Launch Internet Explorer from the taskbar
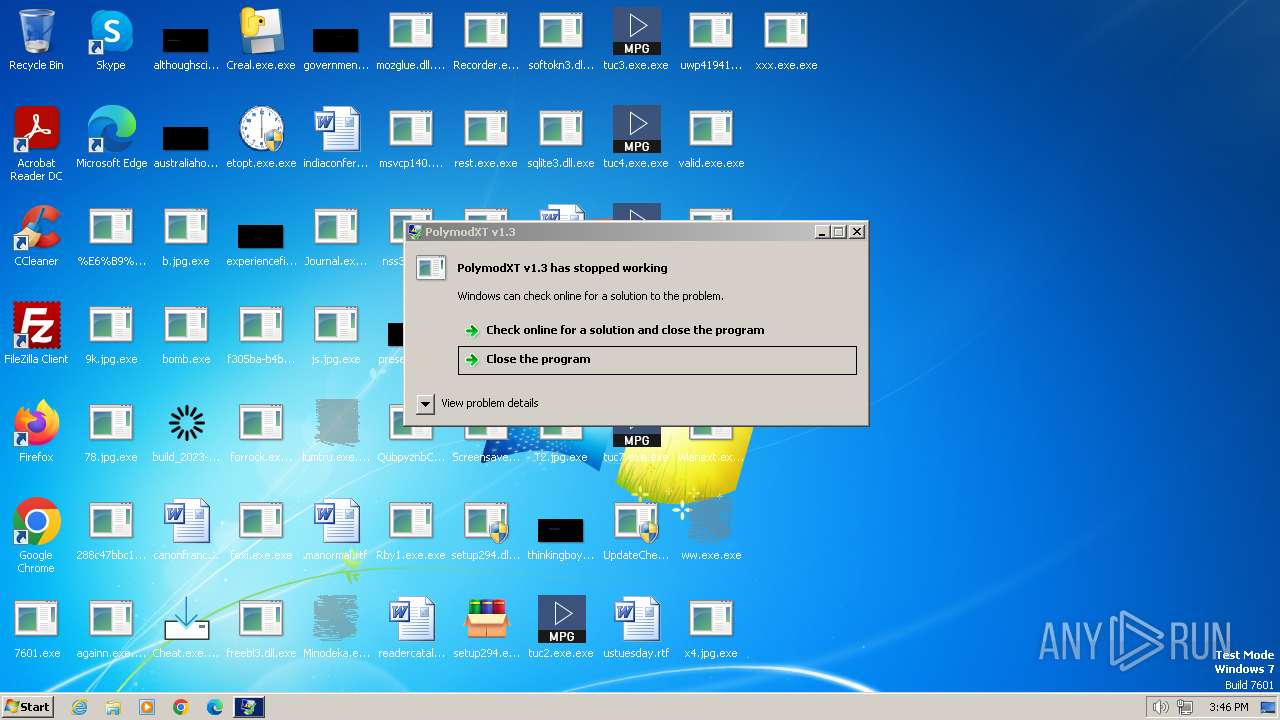Screen dimensions: 1280x720 79,707
